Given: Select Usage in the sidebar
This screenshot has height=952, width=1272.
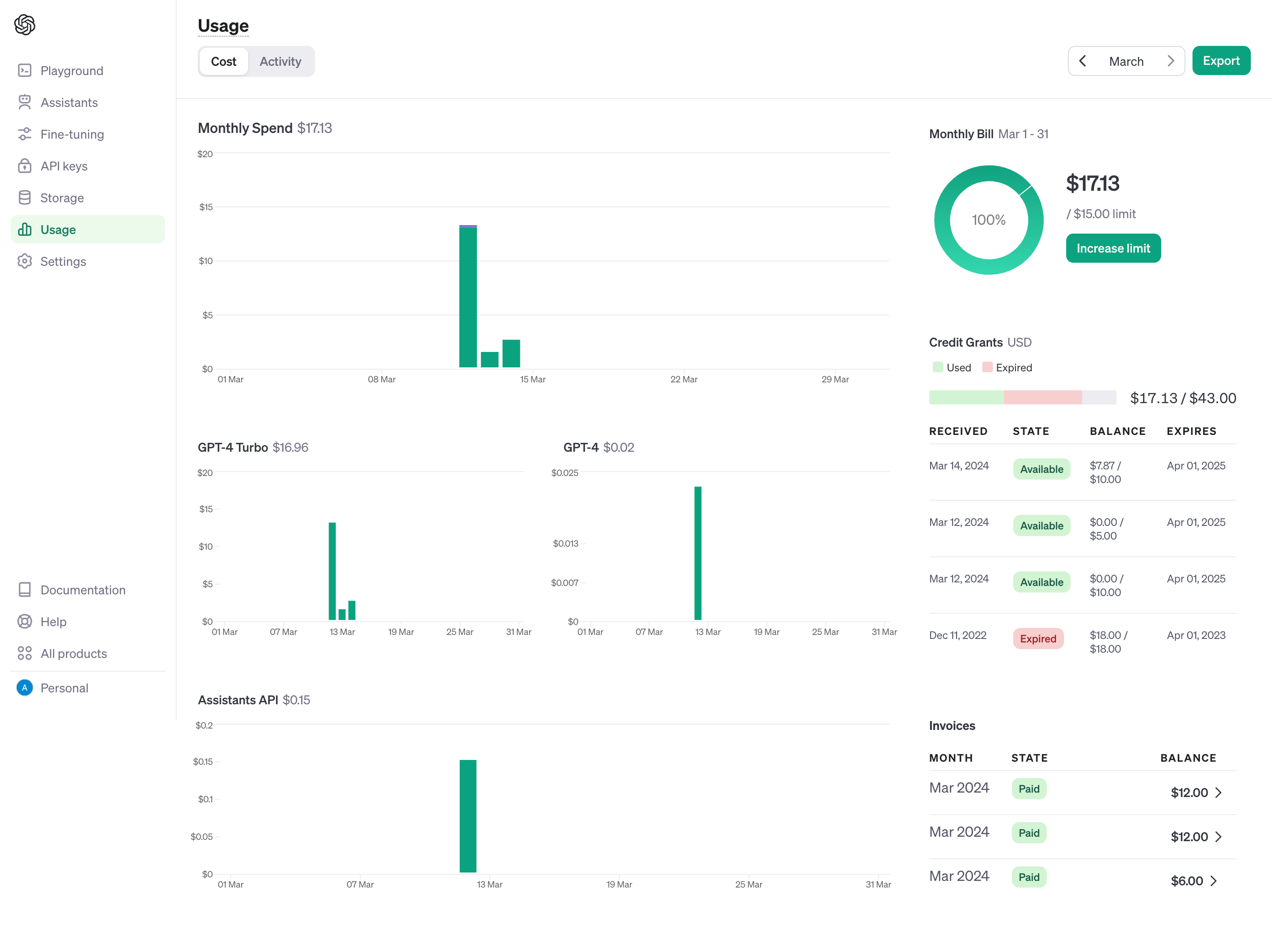Looking at the screenshot, I should click(x=88, y=229).
